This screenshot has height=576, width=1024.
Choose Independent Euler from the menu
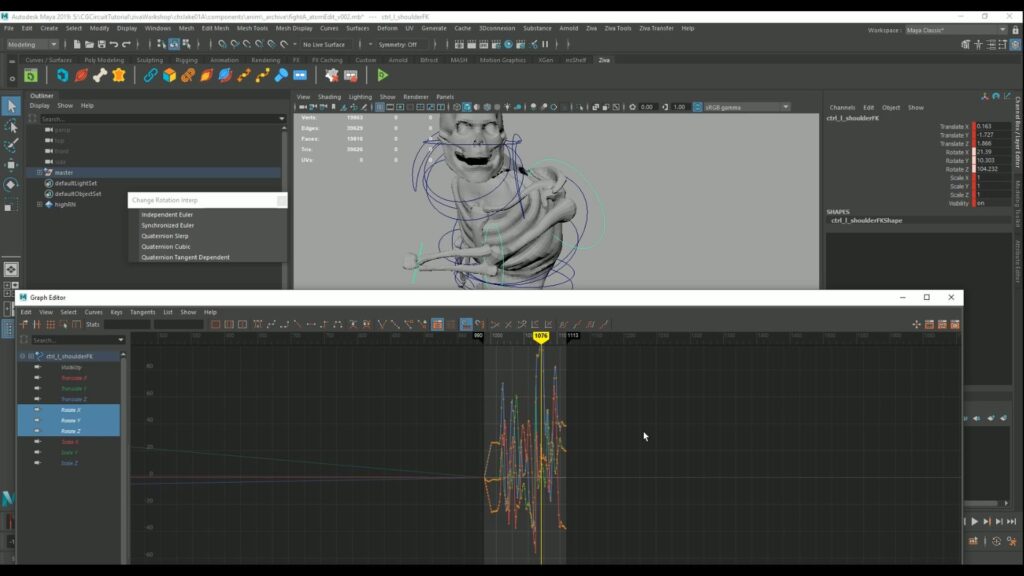(x=167, y=214)
